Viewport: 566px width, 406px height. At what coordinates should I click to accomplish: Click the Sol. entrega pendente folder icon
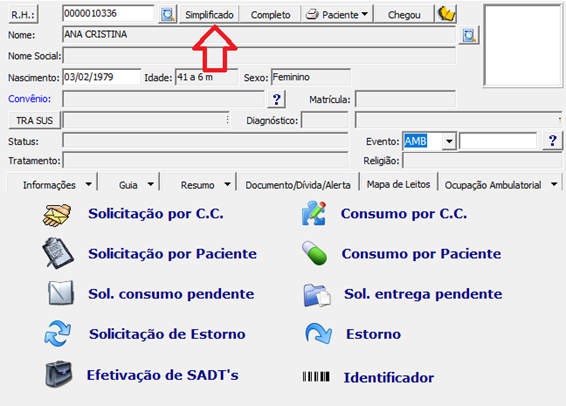317,295
